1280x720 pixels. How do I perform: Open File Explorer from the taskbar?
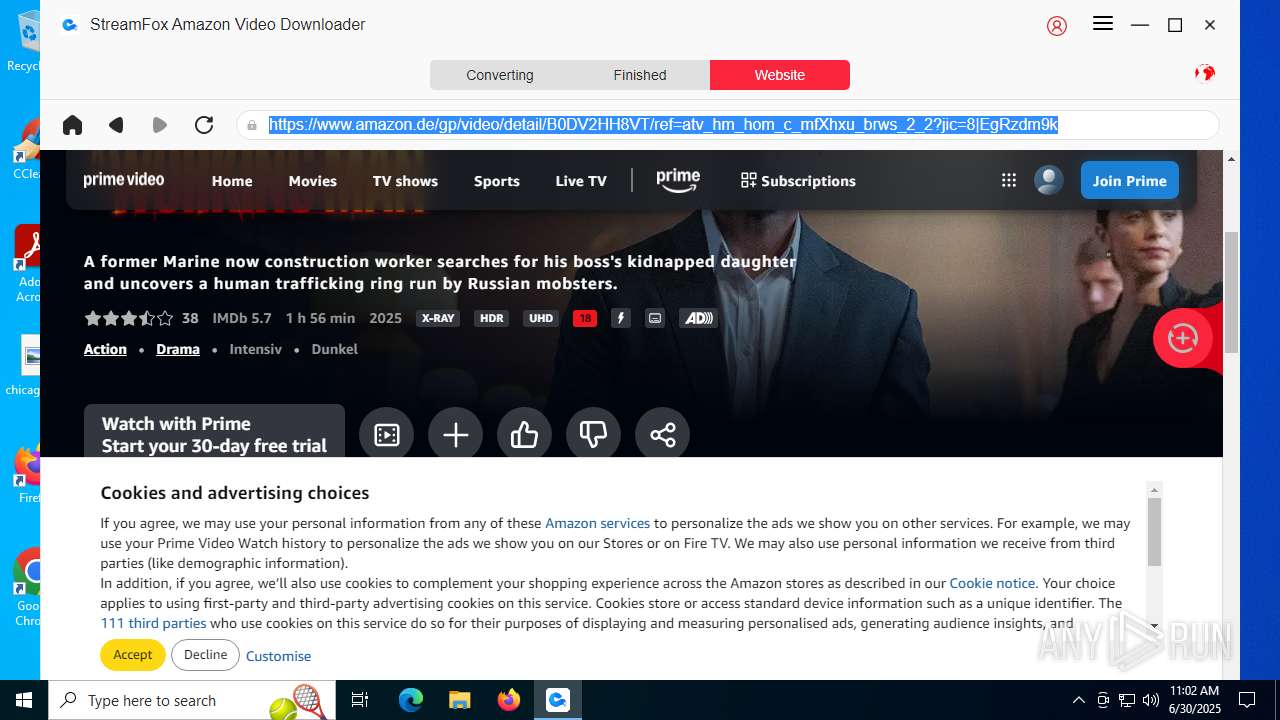pyautogui.click(x=459, y=700)
